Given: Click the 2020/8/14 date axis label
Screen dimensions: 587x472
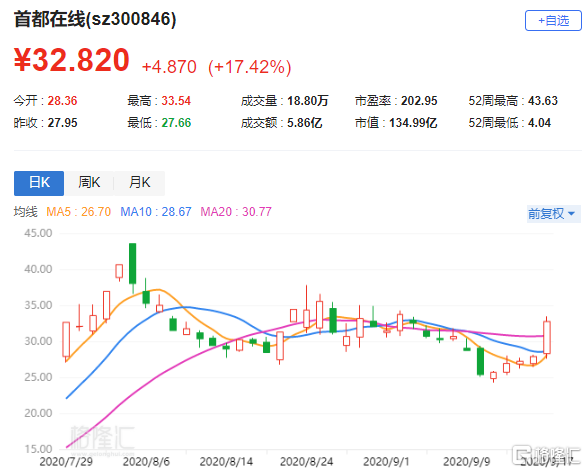Looking at the screenshot, I should (226, 462).
